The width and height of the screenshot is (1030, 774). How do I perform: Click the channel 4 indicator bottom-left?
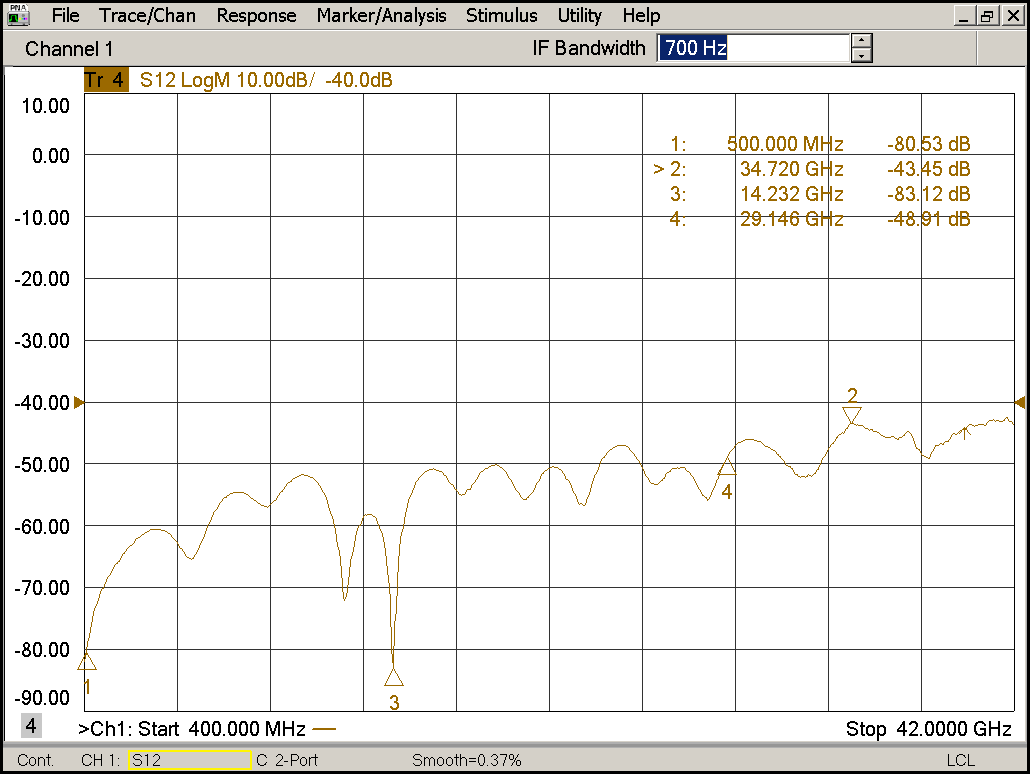[30, 725]
